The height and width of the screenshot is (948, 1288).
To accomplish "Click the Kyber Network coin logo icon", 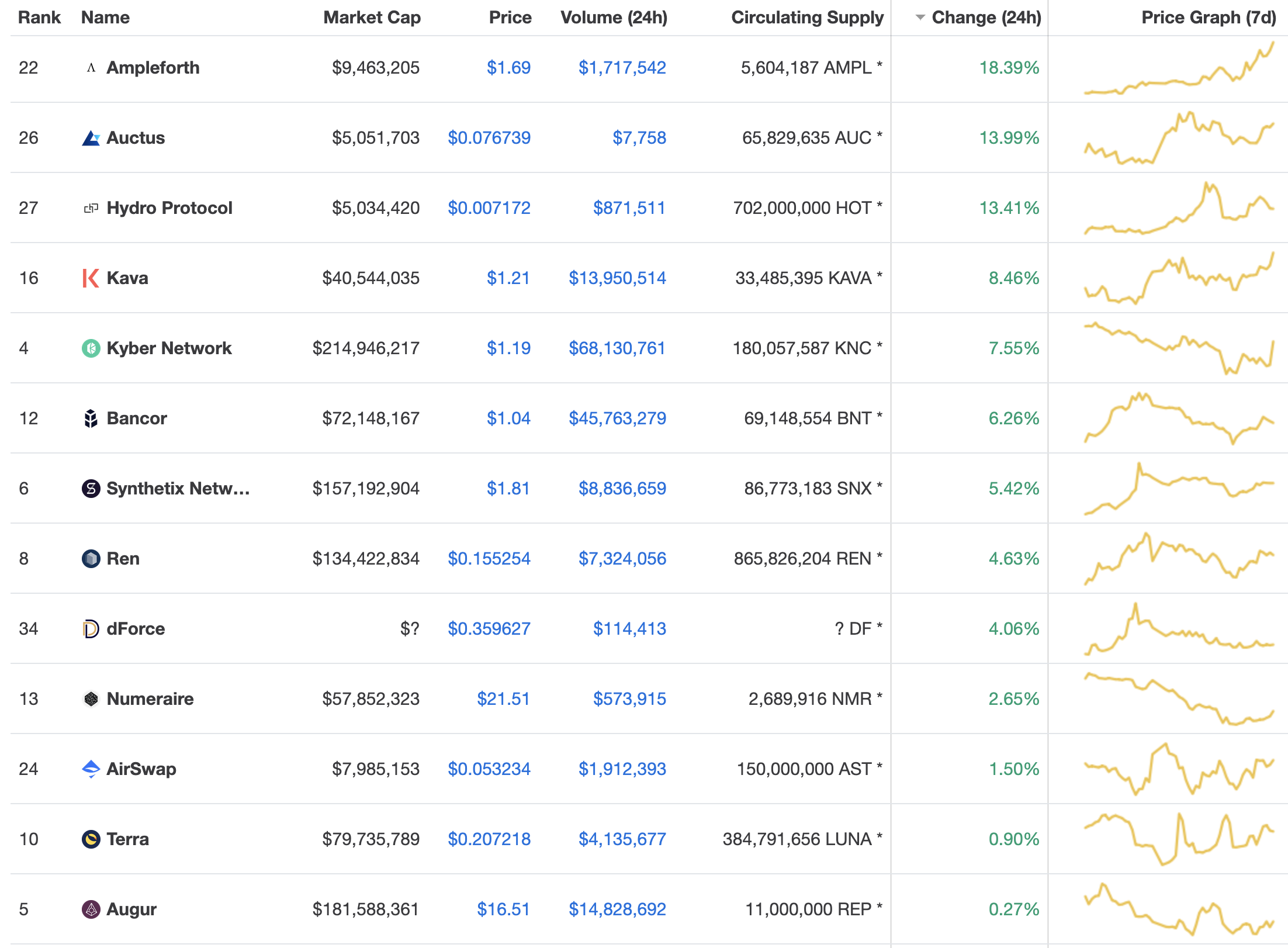I will (91, 348).
